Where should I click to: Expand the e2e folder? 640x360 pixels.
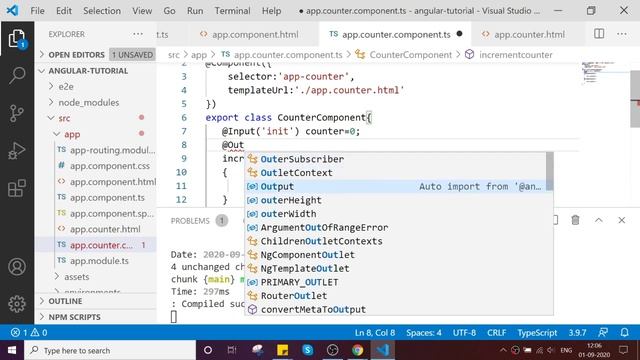(x=66, y=87)
